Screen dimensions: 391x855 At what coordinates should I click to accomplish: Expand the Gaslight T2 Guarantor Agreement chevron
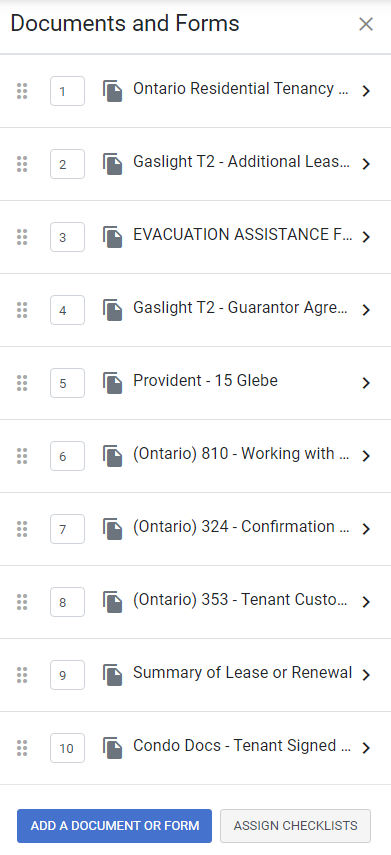pyautogui.click(x=366, y=310)
